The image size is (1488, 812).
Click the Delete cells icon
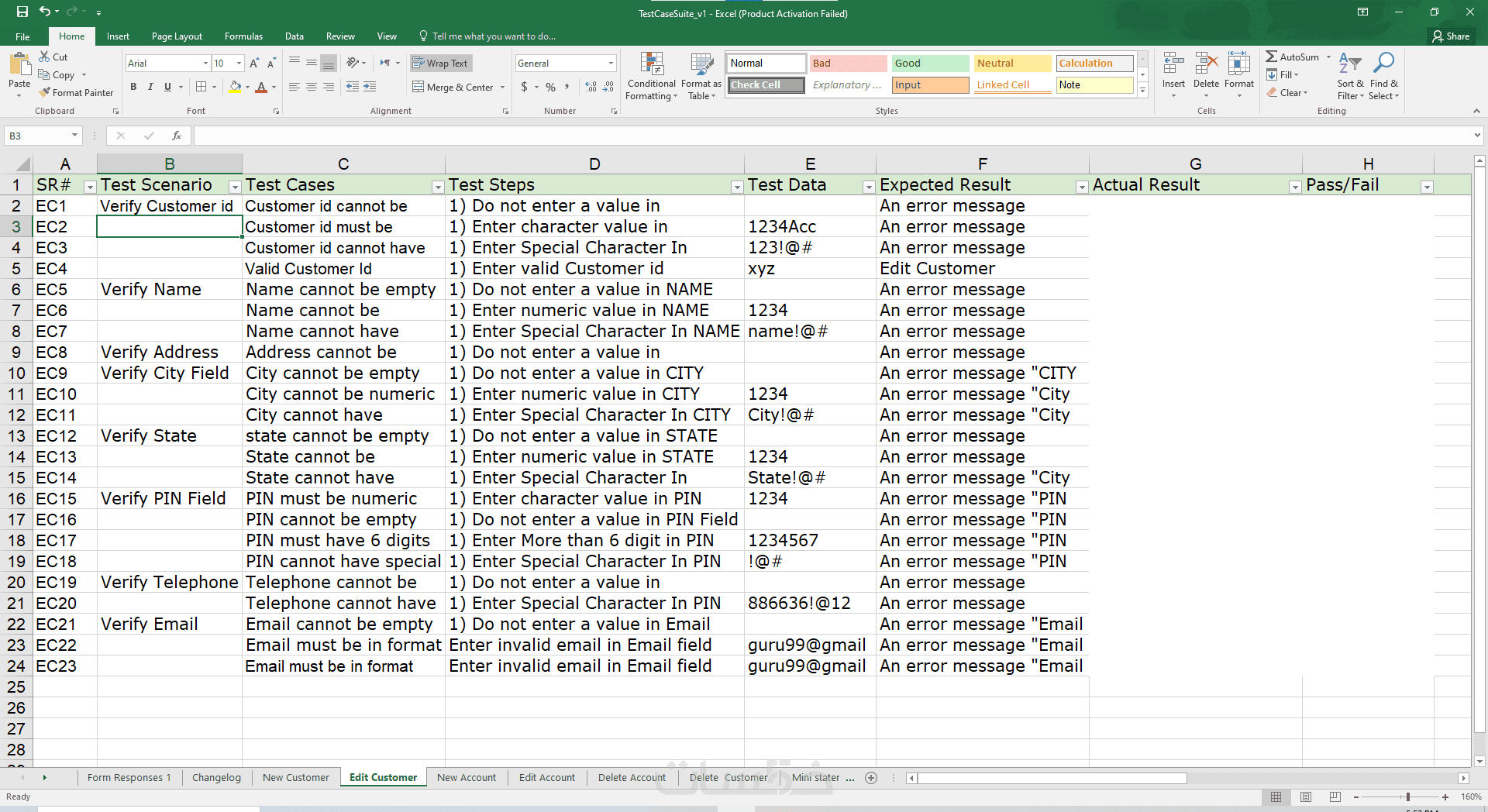(x=1206, y=64)
